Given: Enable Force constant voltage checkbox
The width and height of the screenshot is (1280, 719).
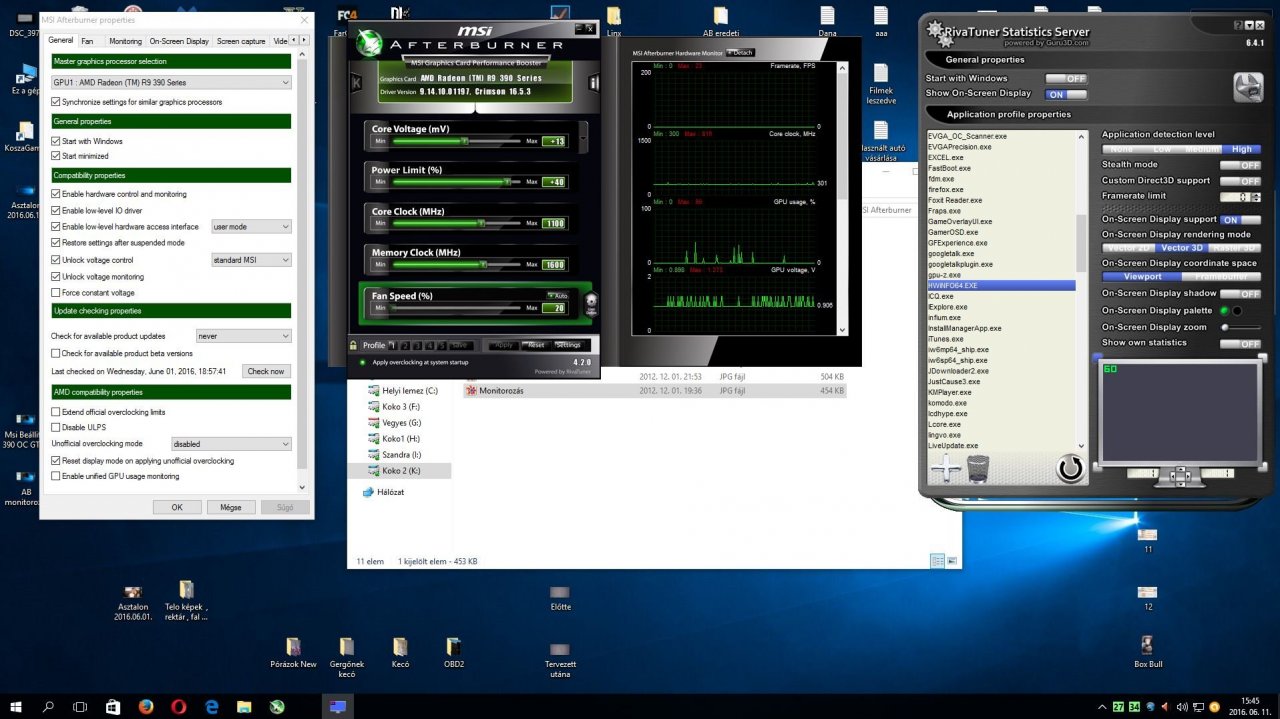Looking at the screenshot, I should [56, 292].
